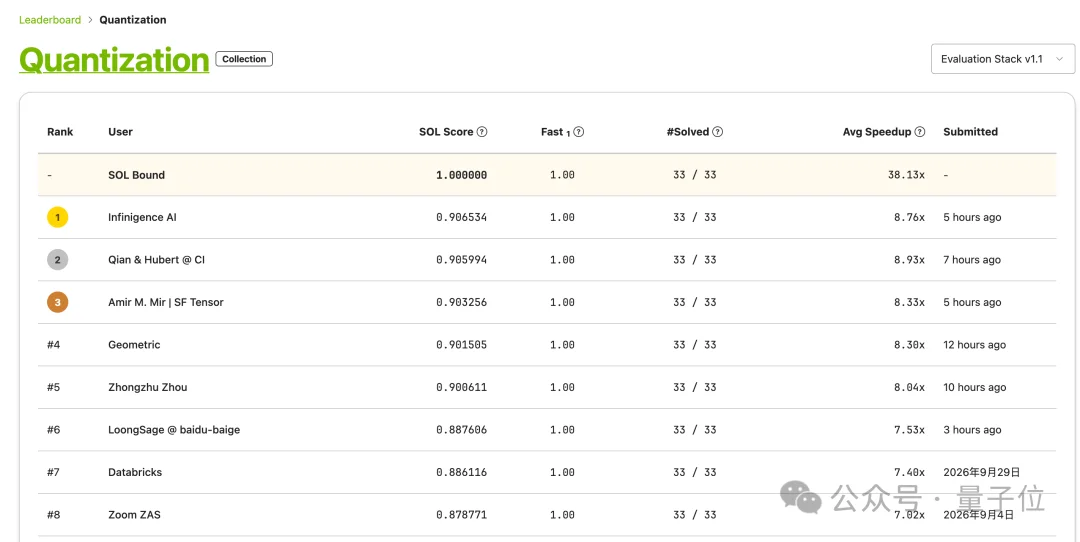Open the LoongSage @ baidu-baige entry
This screenshot has height=542, width=1080.
tap(174, 430)
